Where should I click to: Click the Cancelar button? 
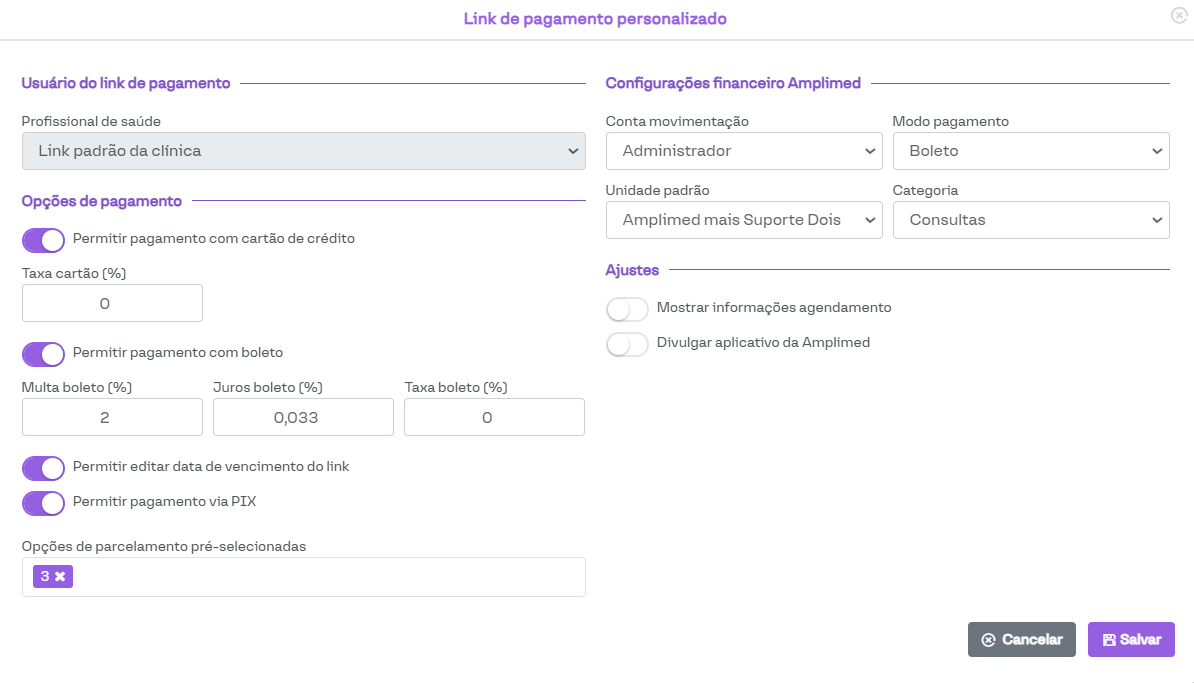click(1021, 640)
